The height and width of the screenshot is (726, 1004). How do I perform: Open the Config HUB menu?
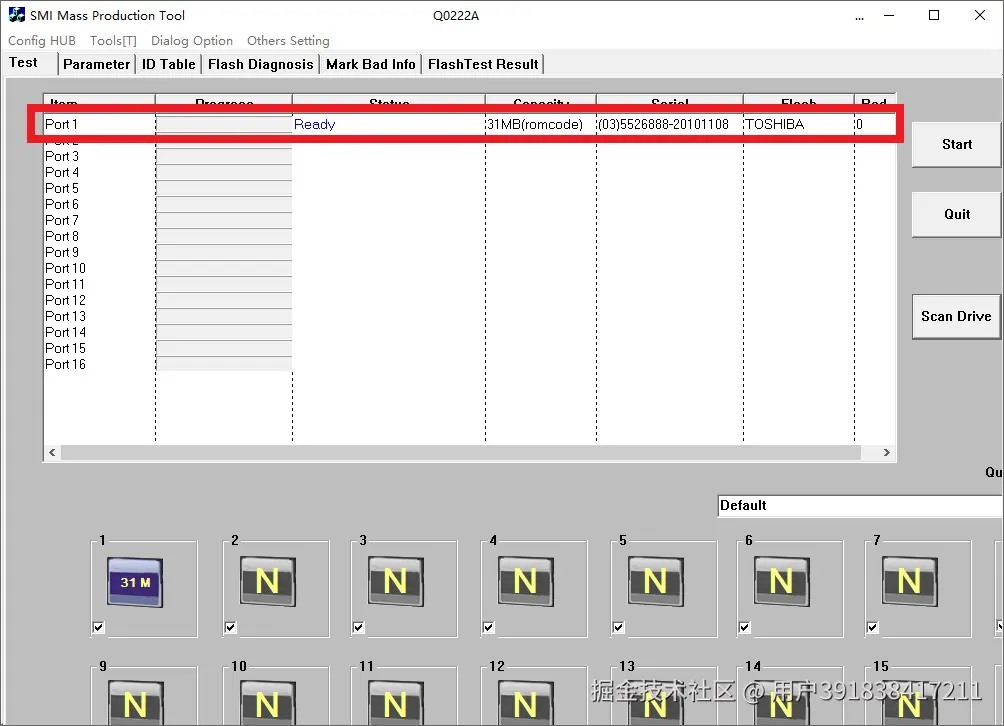pyautogui.click(x=42, y=40)
